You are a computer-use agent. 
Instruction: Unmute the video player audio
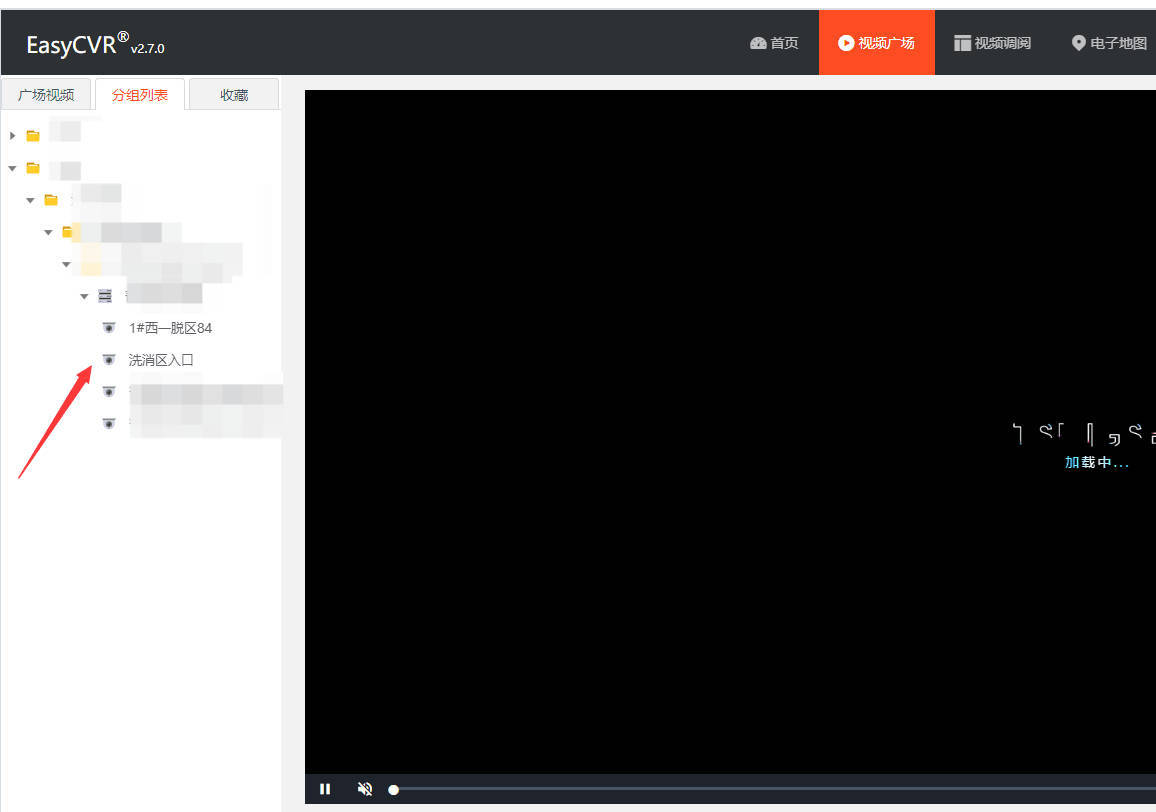(x=364, y=789)
